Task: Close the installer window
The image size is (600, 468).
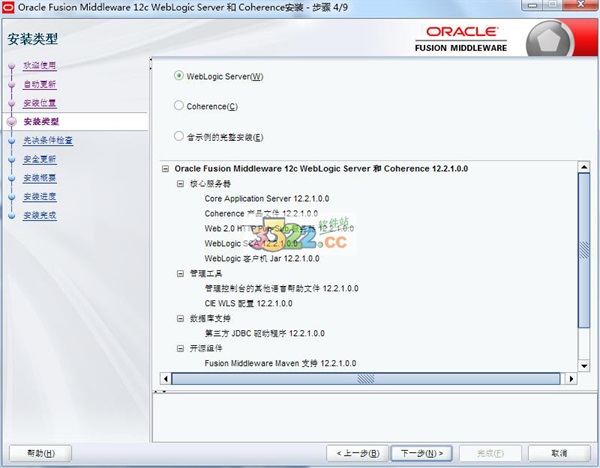Action: [x=580, y=5]
